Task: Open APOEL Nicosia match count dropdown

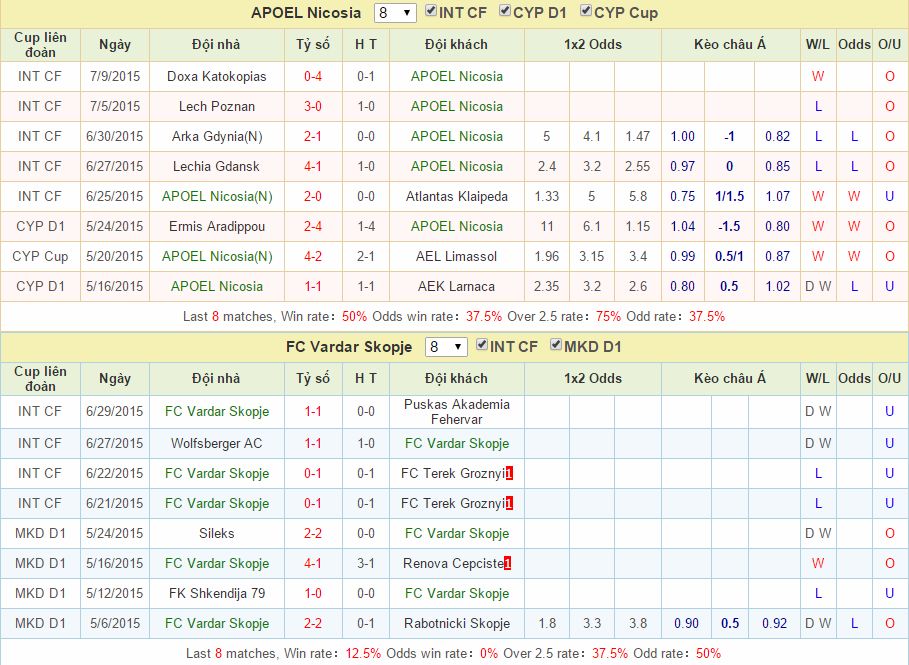Action: (x=395, y=13)
